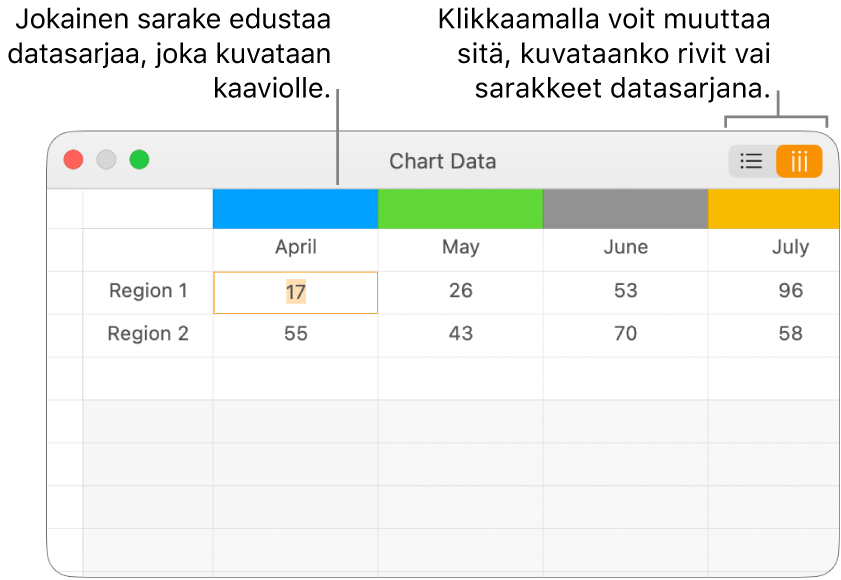Select the July column header cell

pos(789,247)
